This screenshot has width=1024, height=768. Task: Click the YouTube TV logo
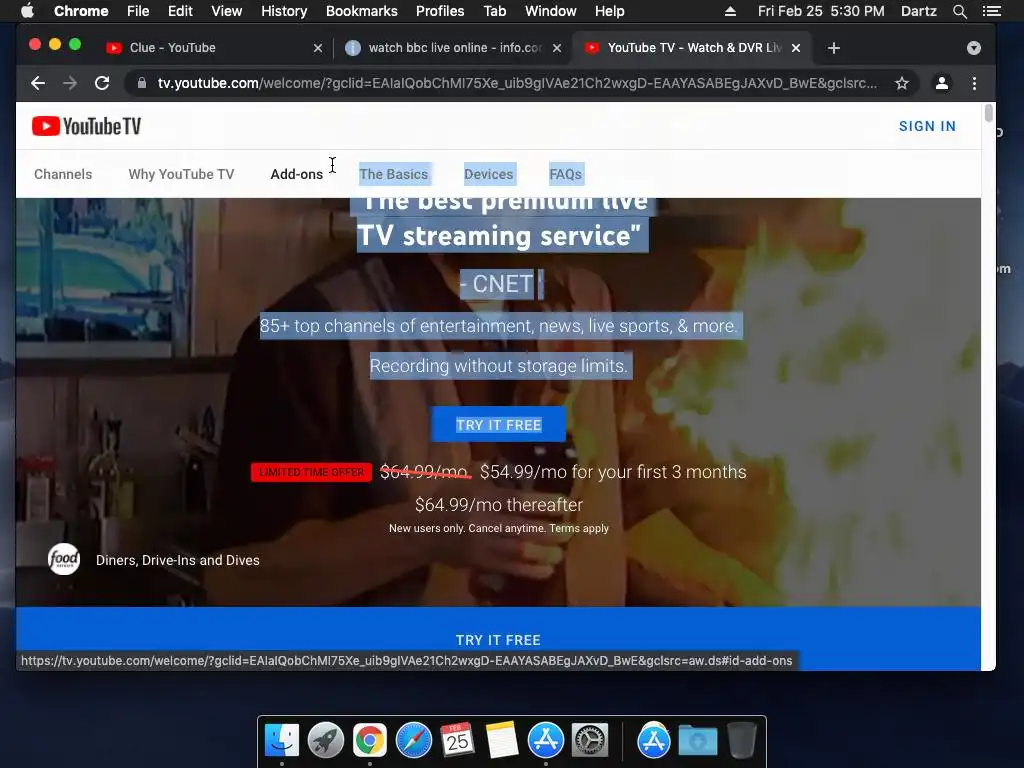coord(86,126)
